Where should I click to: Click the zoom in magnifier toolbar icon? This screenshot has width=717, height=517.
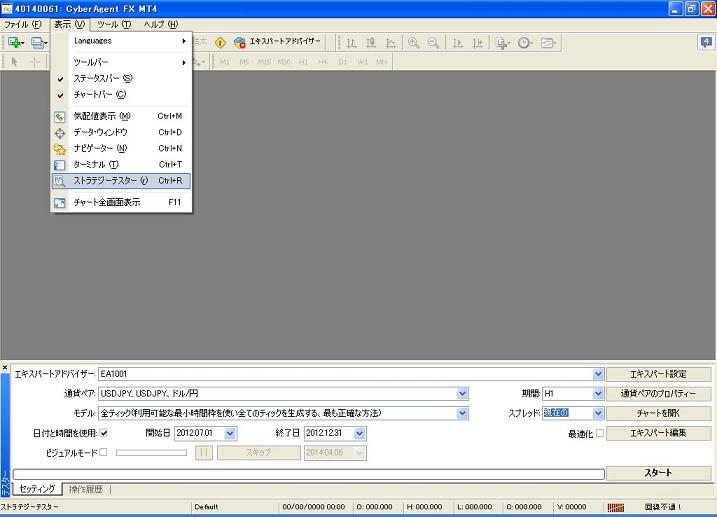pos(413,43)
